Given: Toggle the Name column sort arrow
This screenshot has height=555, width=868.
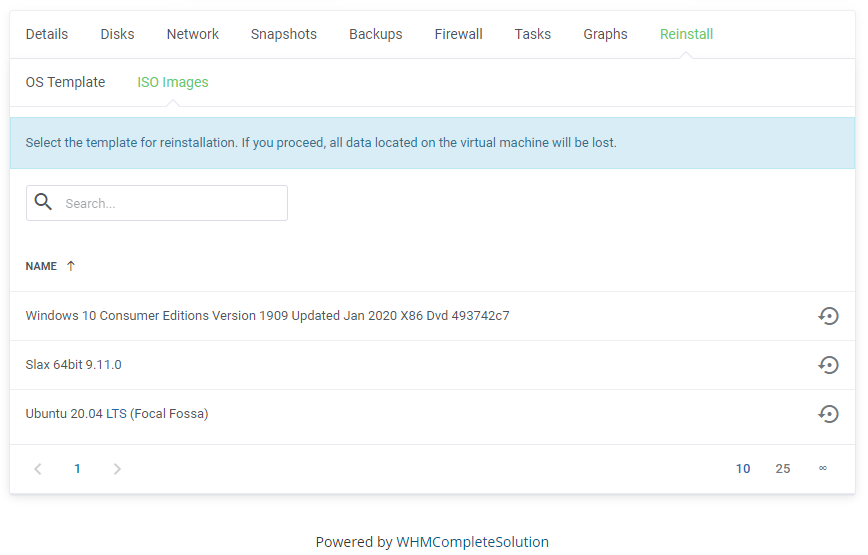Looking at the screenshot, I should (x=71, y=266).
